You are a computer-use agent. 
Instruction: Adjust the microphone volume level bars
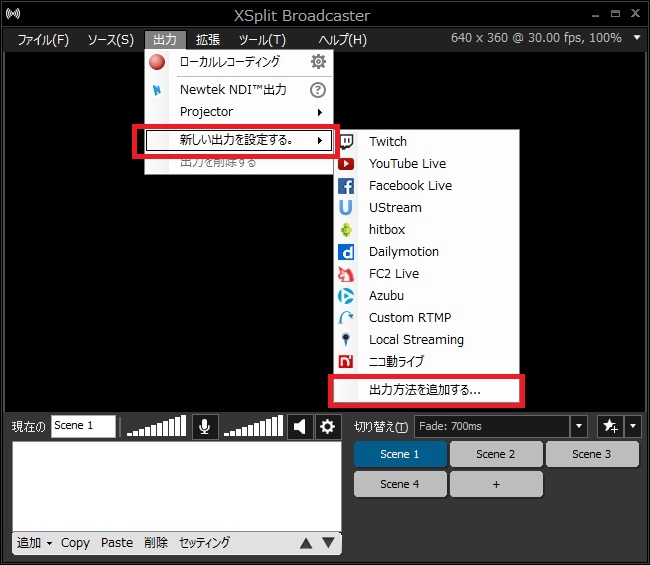coord(156,426)
